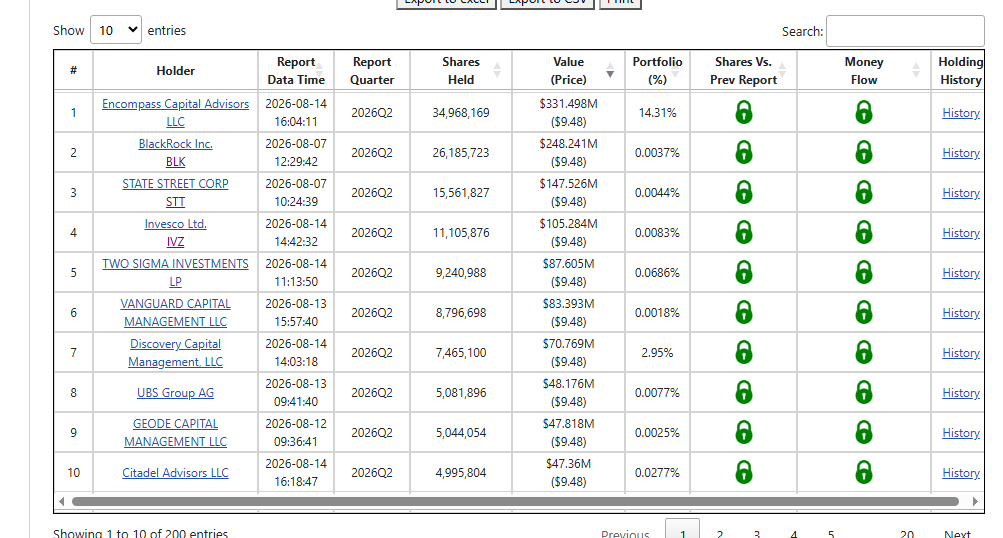
Task: Click the horizontal table scrollbar thumb
Action: (x=516, y=502)
